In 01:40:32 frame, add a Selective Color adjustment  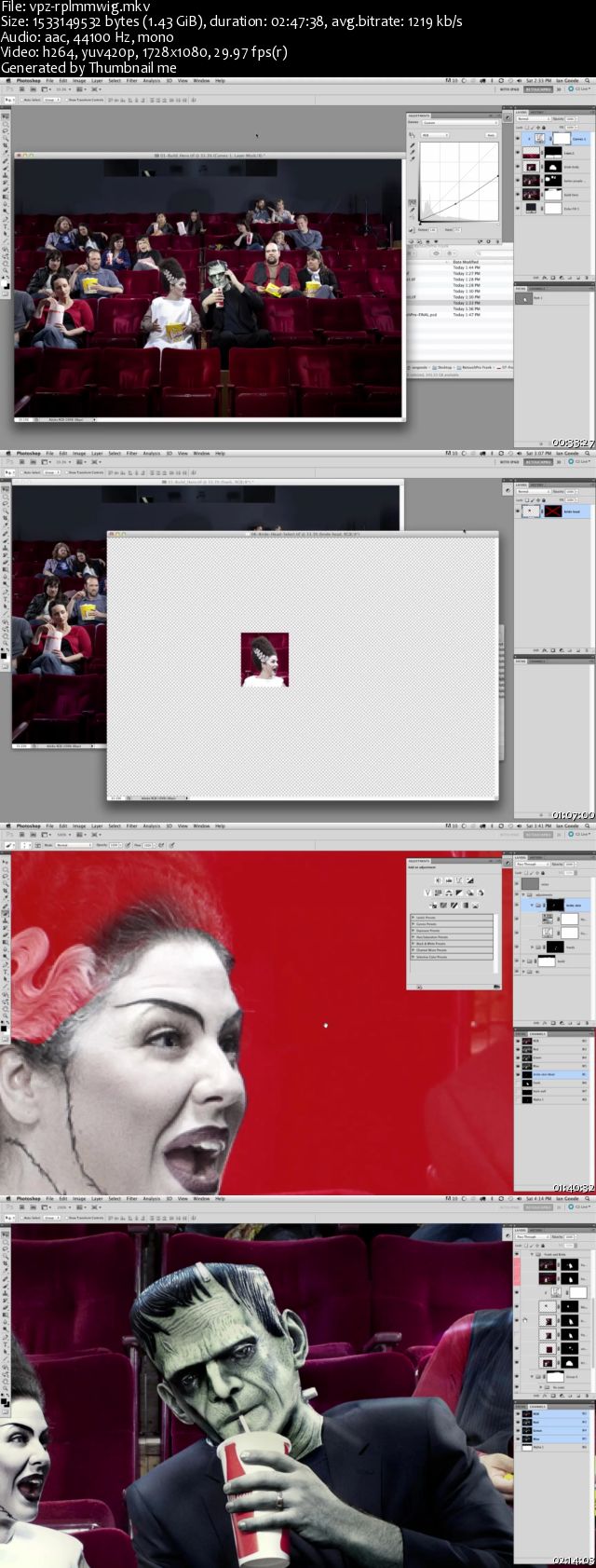tap(476, 905)
